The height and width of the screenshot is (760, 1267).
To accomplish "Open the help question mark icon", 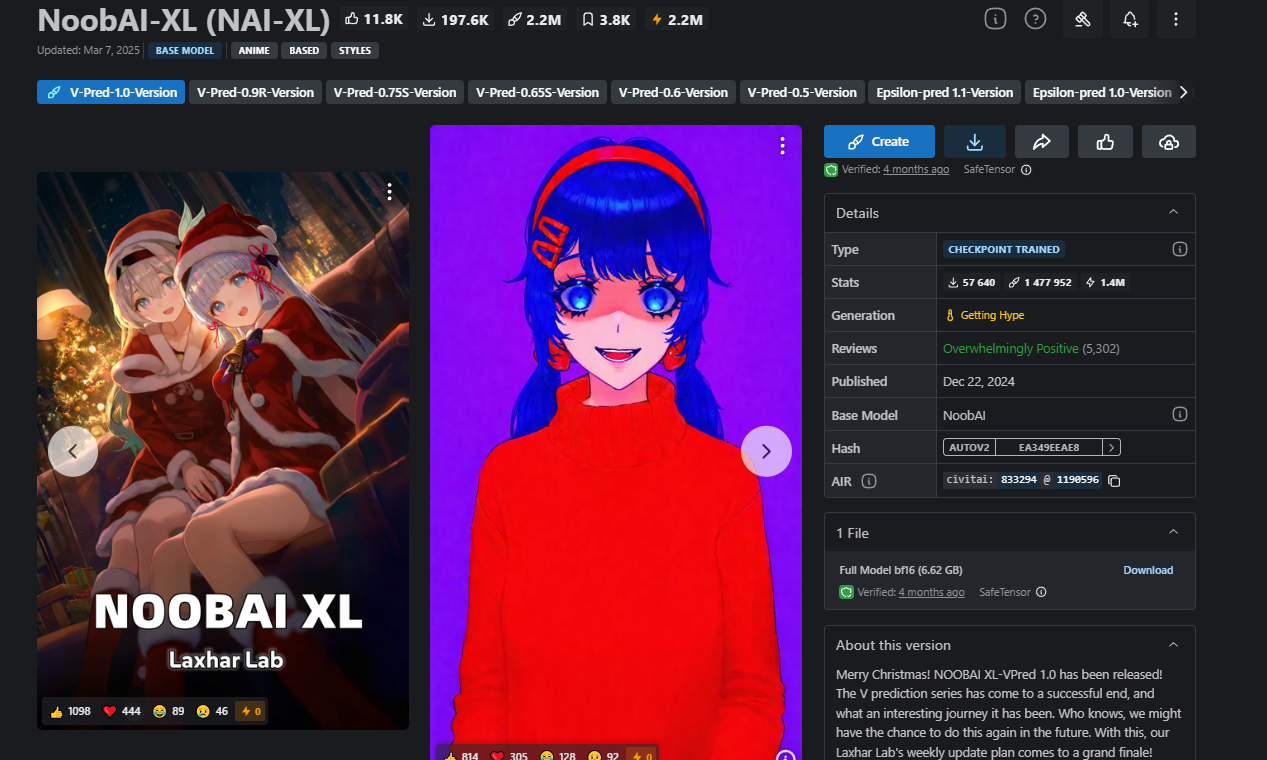I will click(x=1035, y=18).
